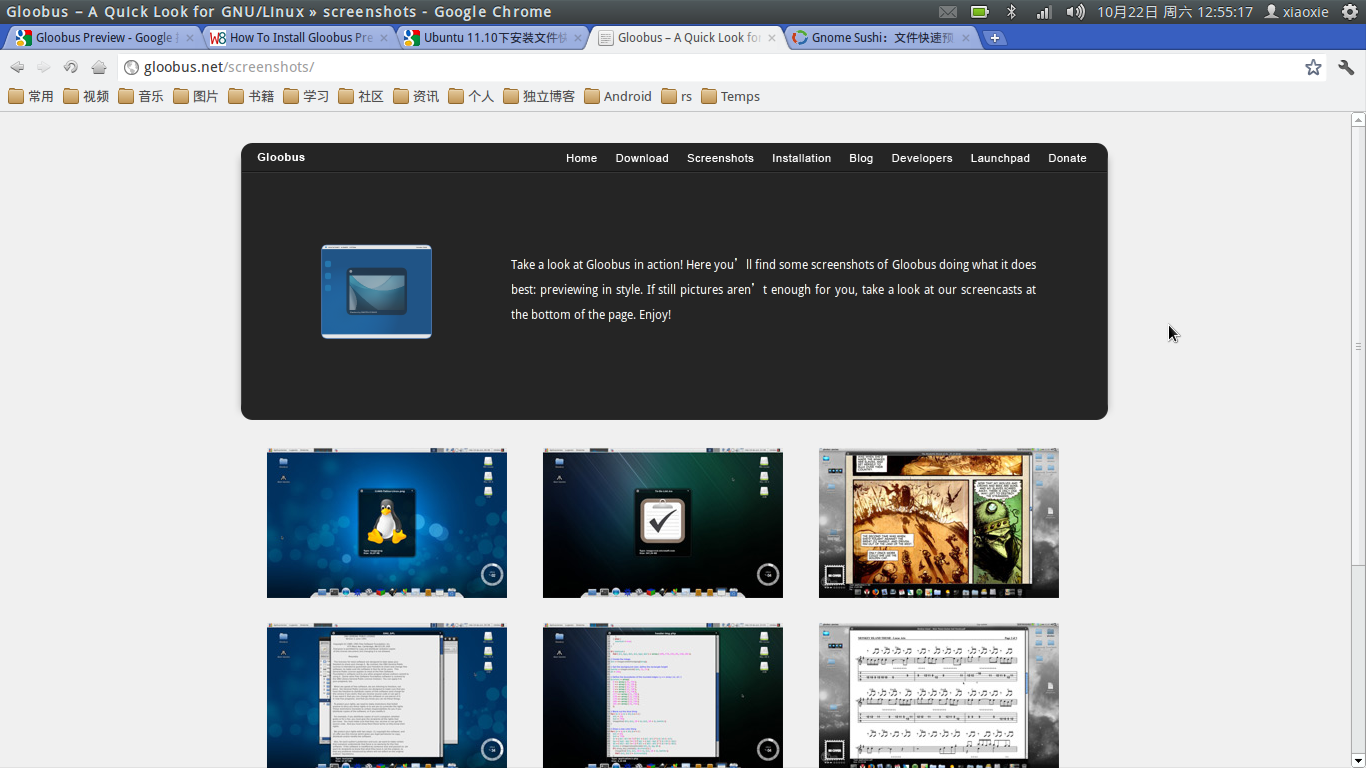The width and height of the screenshot is (1366, 768).
Task: Click the browser back arrow
Action: coord(17,67)
